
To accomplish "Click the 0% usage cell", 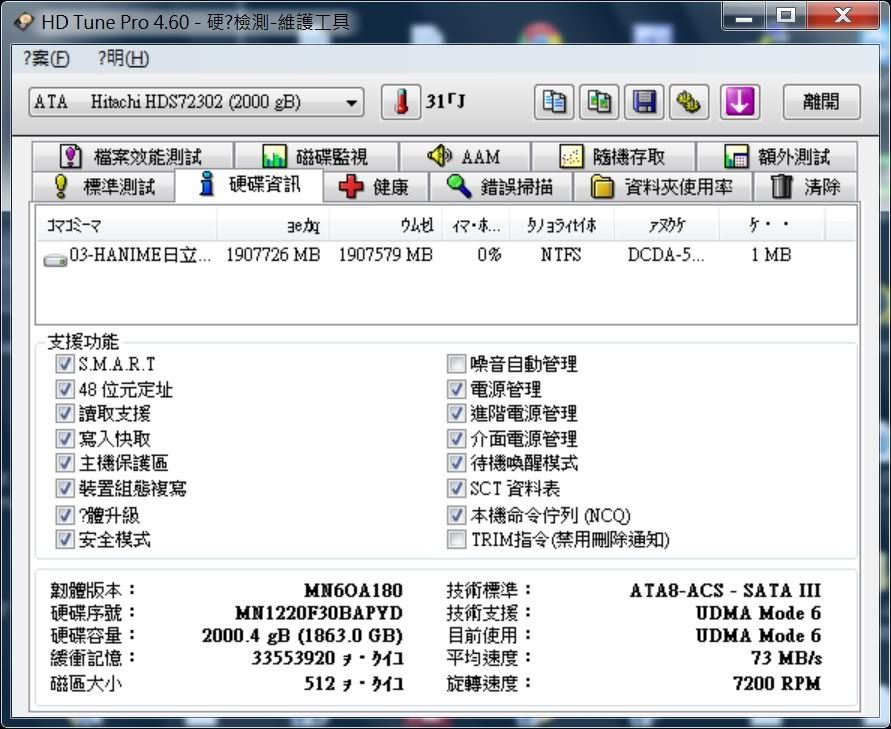I will pos(489,255).
